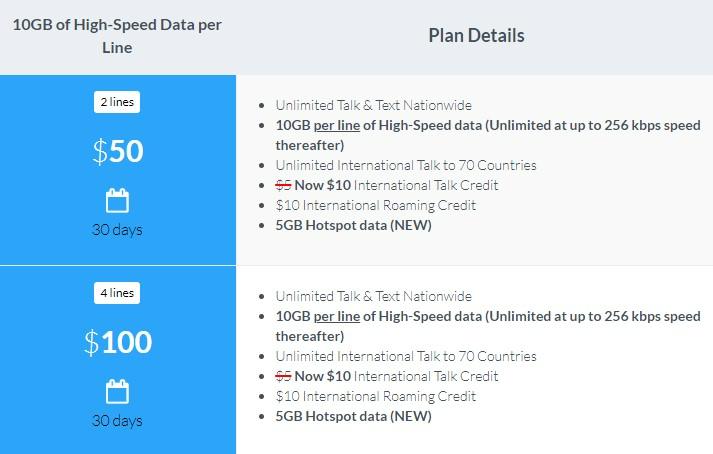Click 'Now $10 International Talk Credit' in the 4 lines plan
Screen dimensions: 713x454
click(x=396, y=376)
